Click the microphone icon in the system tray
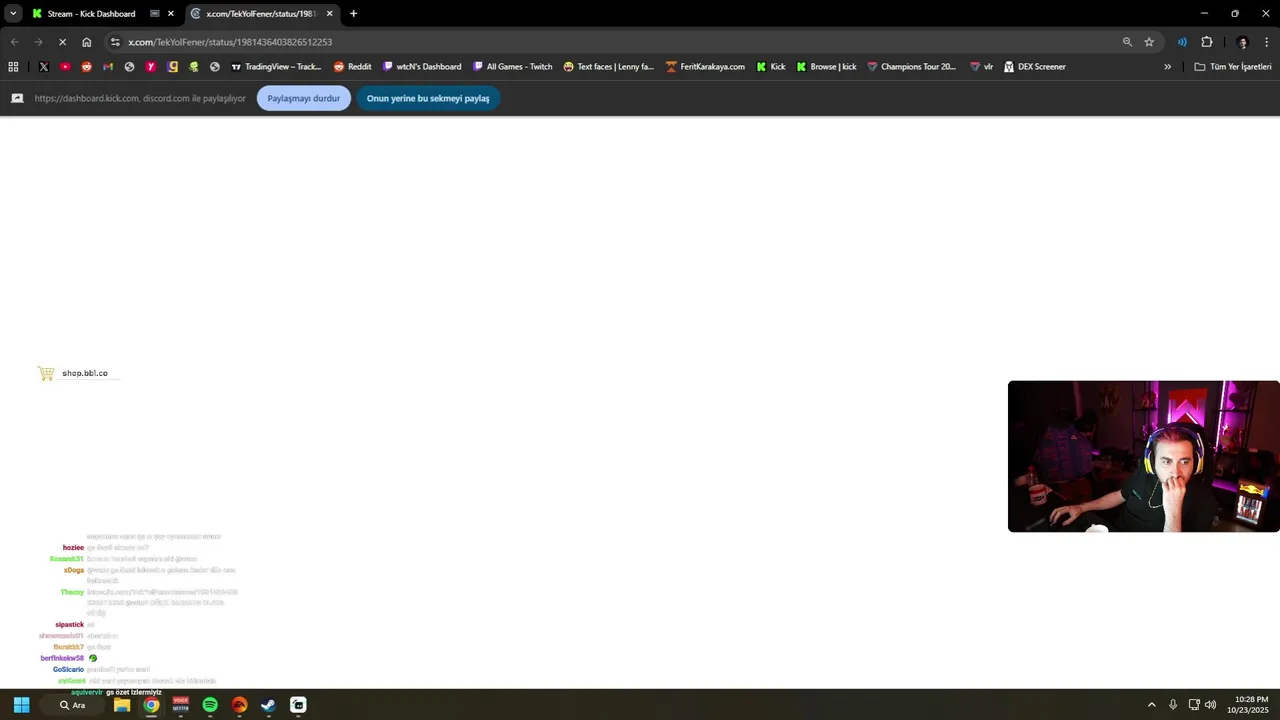 (1173, 705)
